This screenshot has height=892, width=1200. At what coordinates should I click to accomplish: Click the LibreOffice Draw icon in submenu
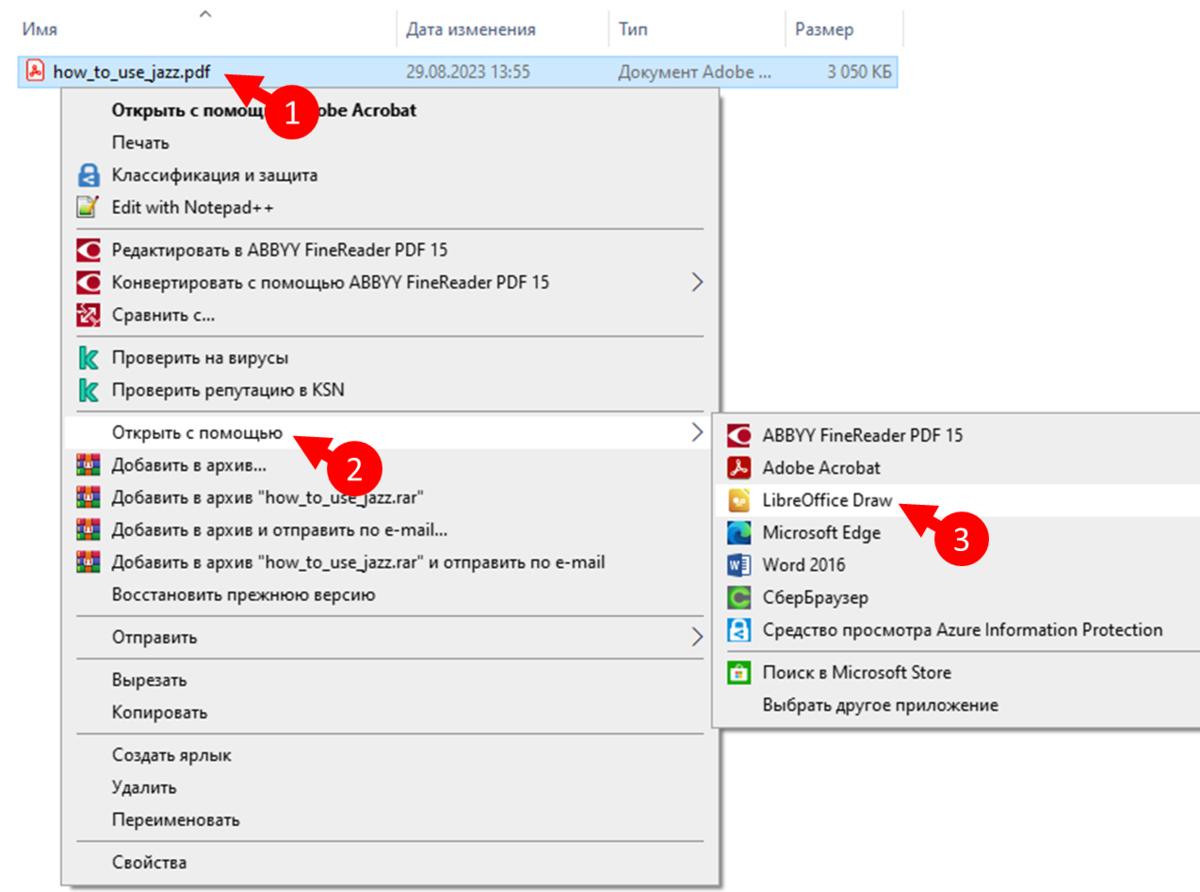pos(739,500)
